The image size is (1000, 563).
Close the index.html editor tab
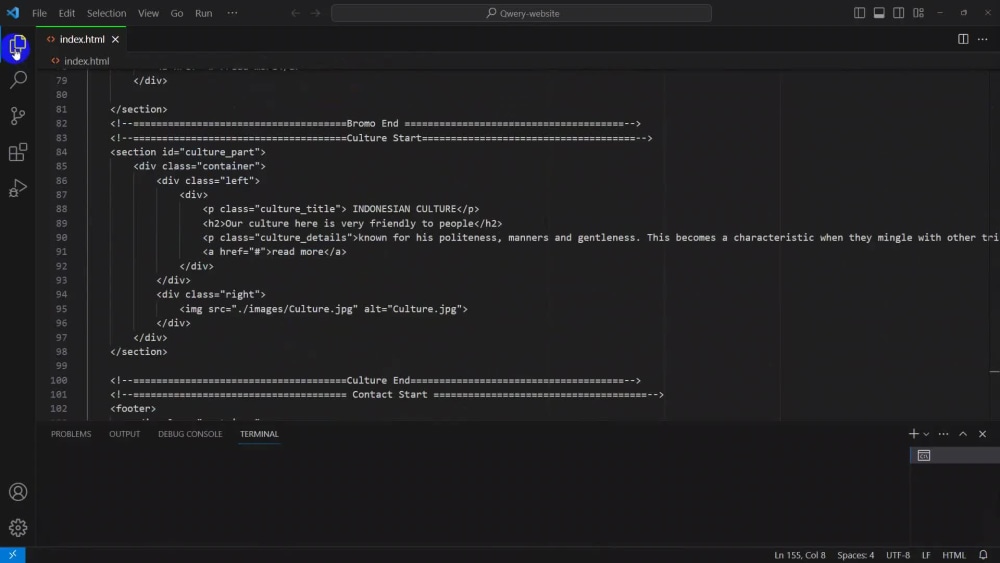pos(115,39)
